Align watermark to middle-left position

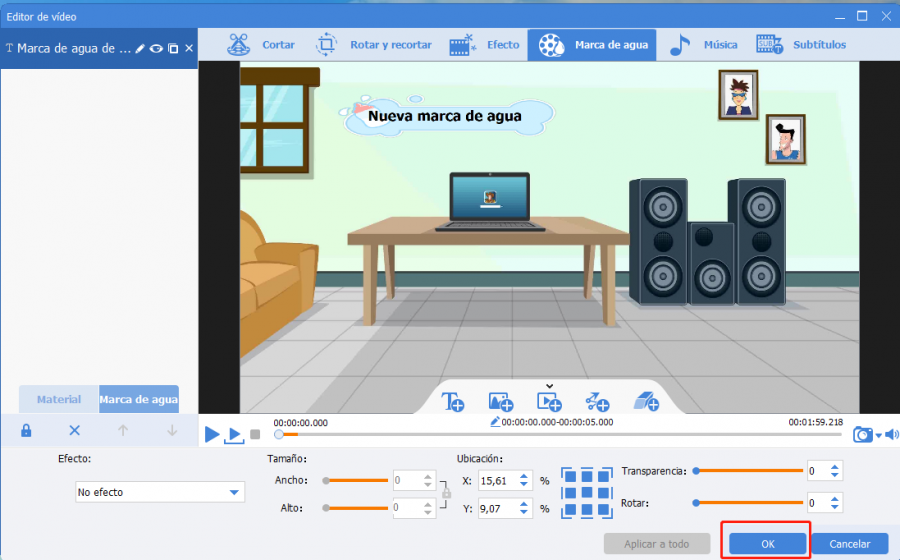click(x=569, y=493)
